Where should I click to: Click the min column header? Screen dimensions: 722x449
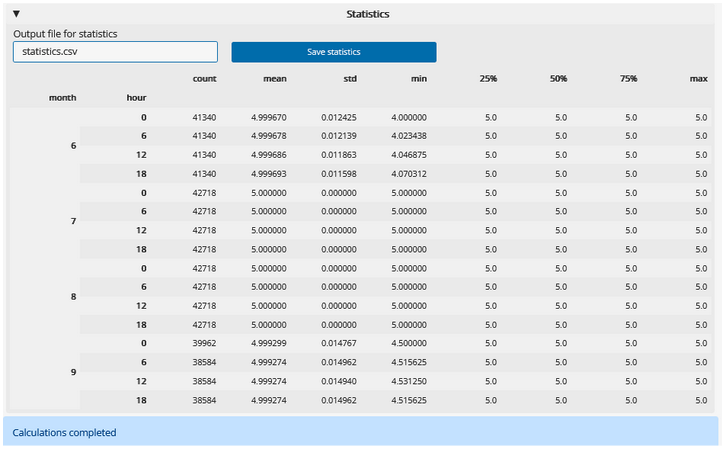[x=419, y=79]
